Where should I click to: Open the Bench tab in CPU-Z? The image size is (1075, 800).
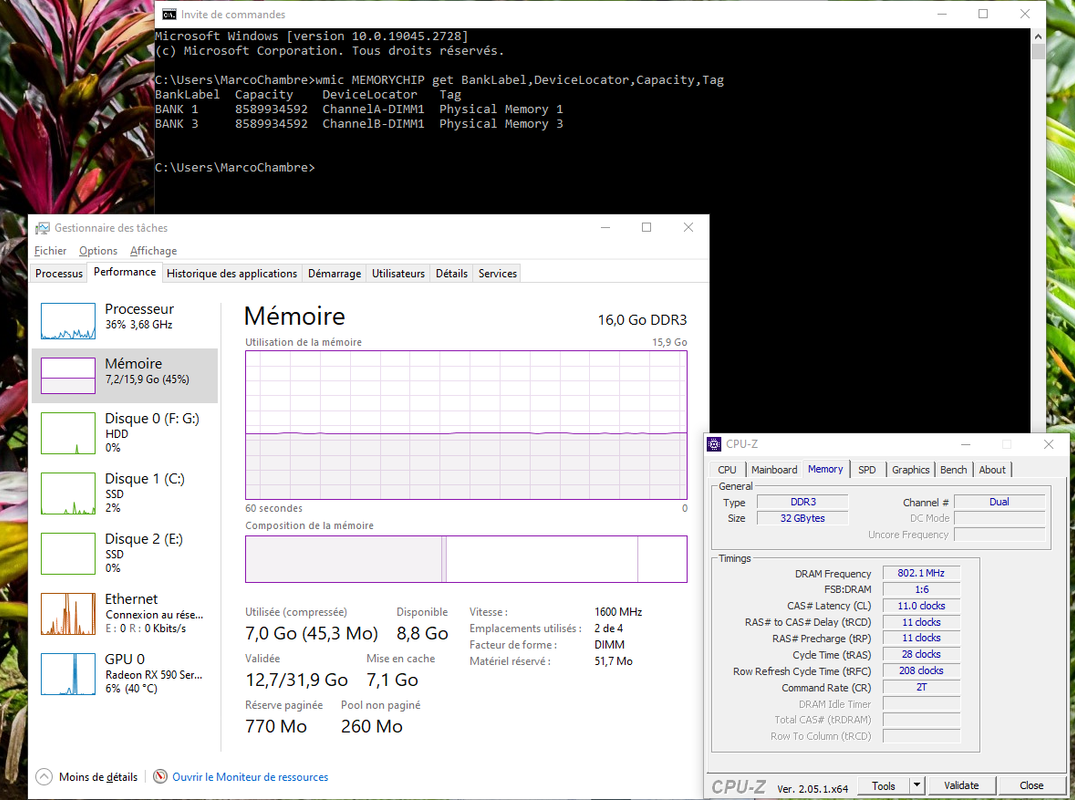(x=954, y=470)
